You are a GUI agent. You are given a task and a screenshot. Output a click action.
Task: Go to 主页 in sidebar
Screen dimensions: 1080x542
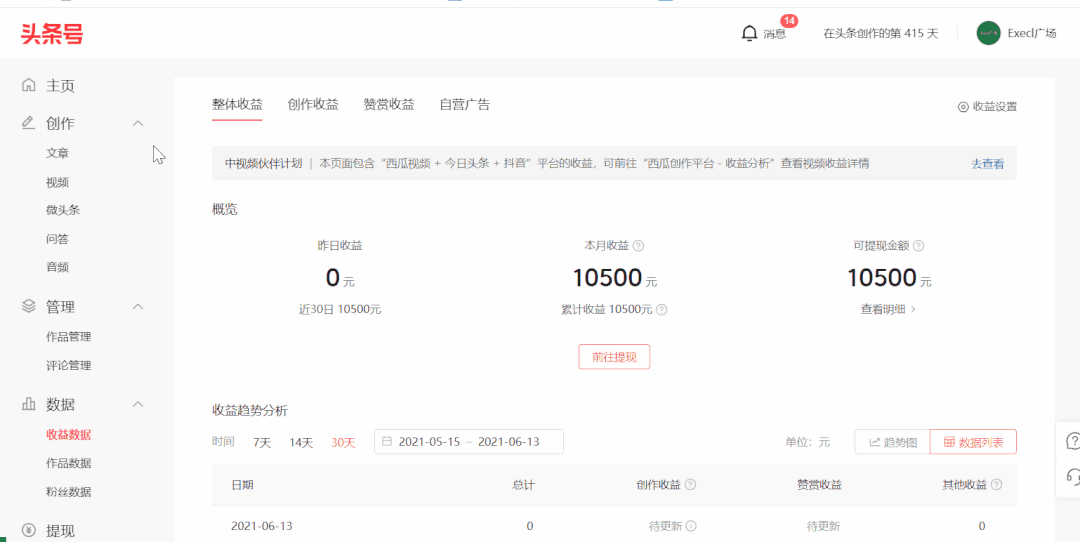[x=60, y=86]
